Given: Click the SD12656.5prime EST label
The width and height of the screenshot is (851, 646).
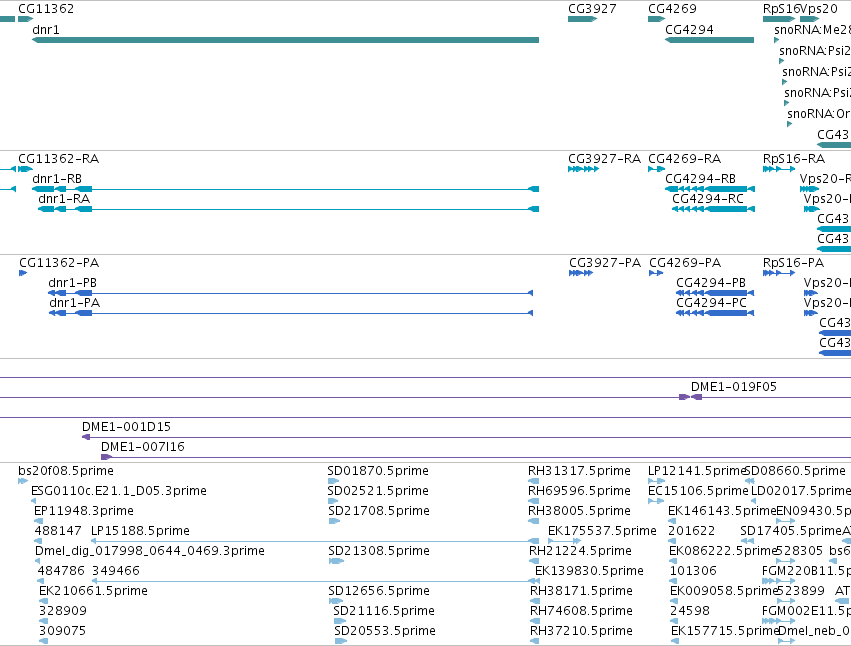Looking at the screenshot, I should click(x=379, y=591).
